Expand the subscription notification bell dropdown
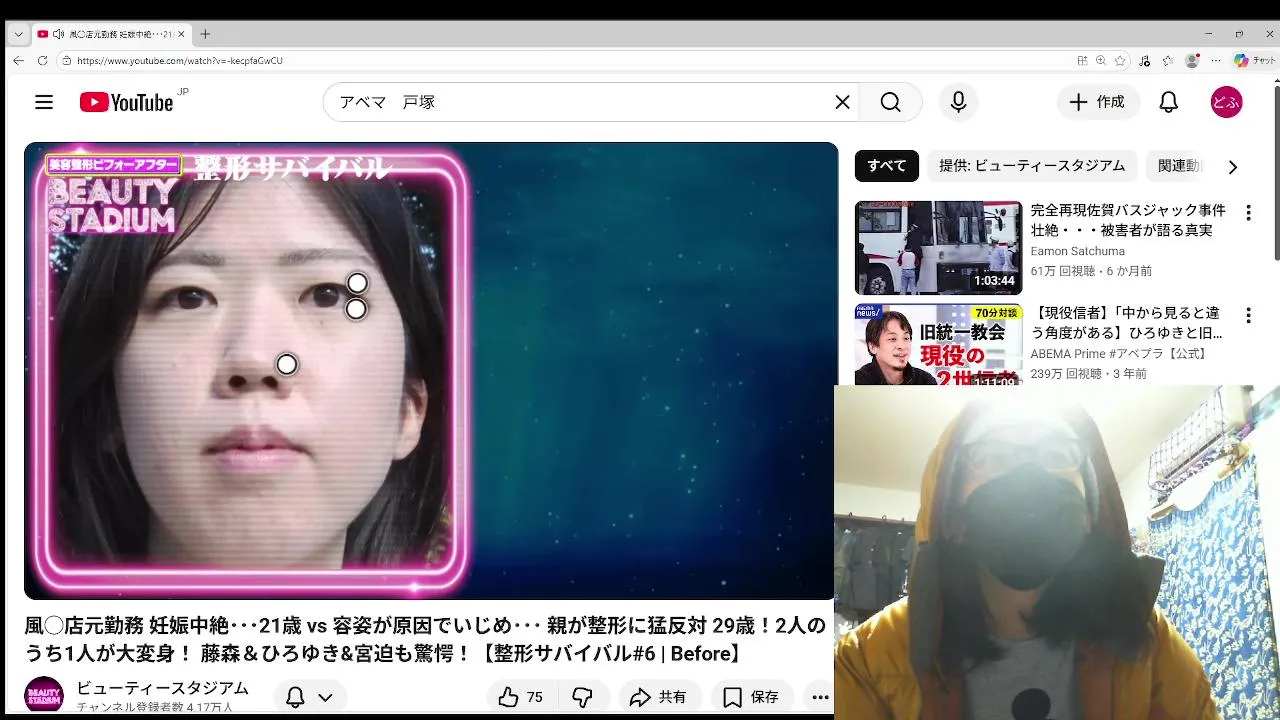1280x720 pixels. (x=309, y=697)
